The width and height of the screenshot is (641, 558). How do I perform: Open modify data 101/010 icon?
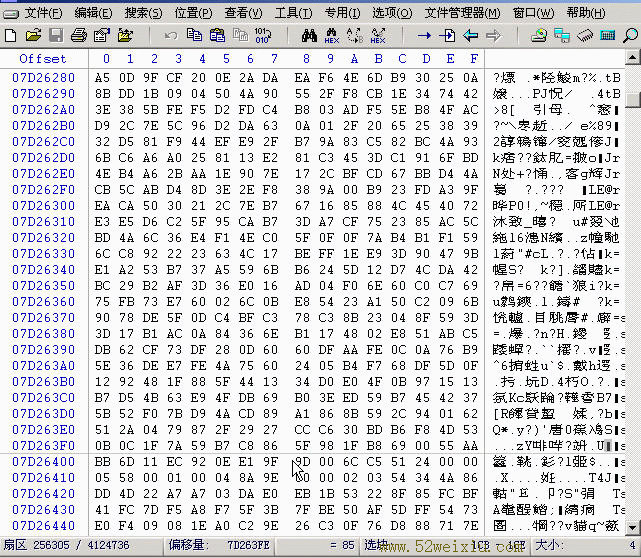tap(263, 36)
